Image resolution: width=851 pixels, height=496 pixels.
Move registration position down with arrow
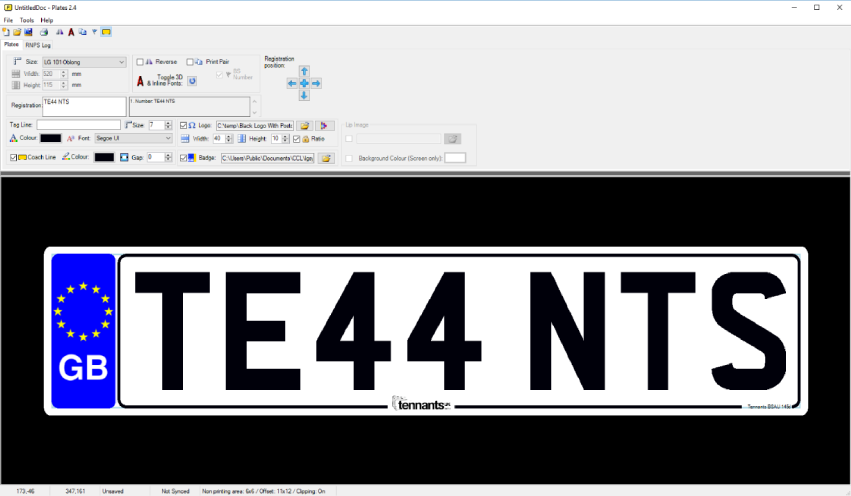[304, 96]
